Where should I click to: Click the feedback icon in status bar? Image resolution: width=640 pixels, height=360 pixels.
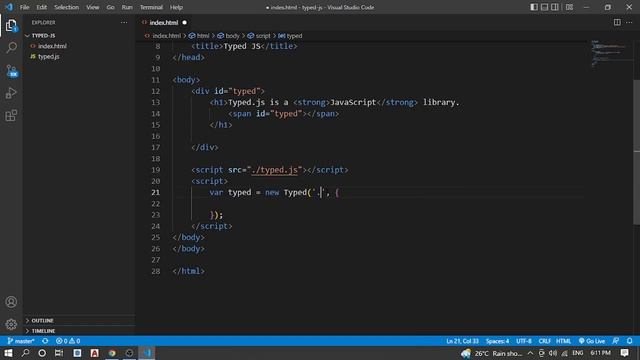pos(616,341)
